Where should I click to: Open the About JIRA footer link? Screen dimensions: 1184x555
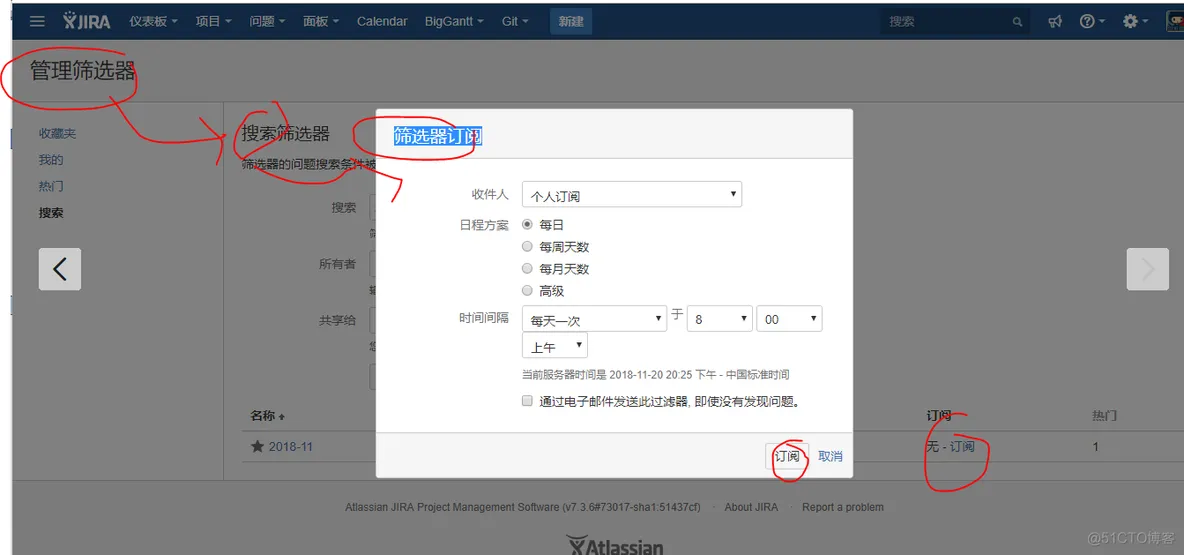[751, 507]
